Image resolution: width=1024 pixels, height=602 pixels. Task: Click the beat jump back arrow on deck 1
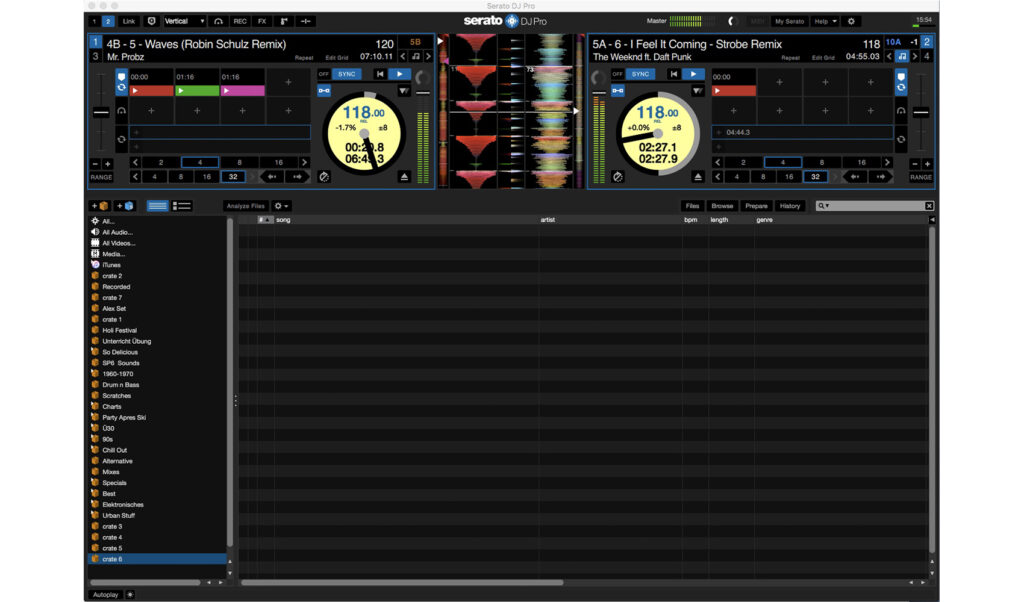(272, 177)
